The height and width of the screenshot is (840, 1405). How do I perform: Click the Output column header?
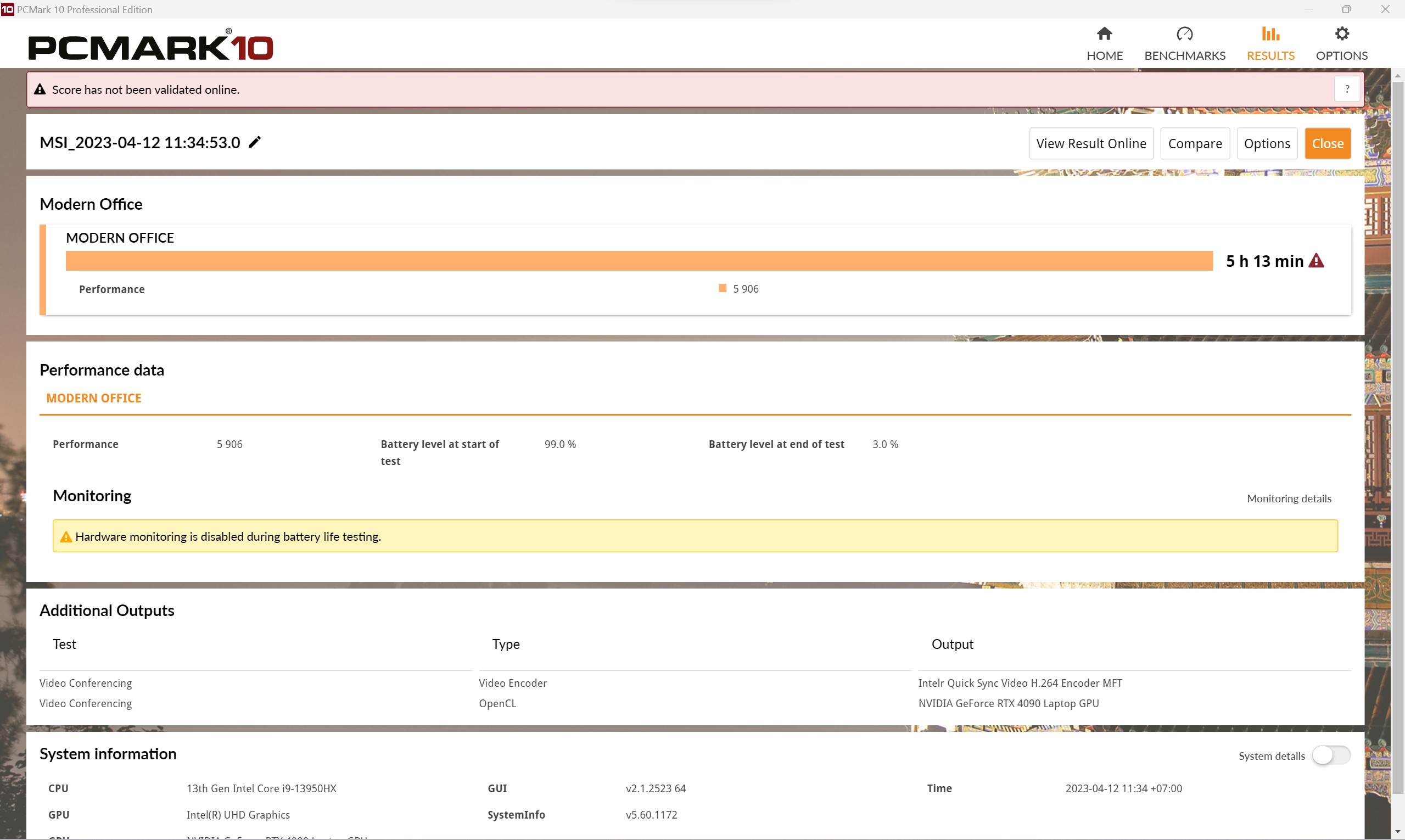951,644
